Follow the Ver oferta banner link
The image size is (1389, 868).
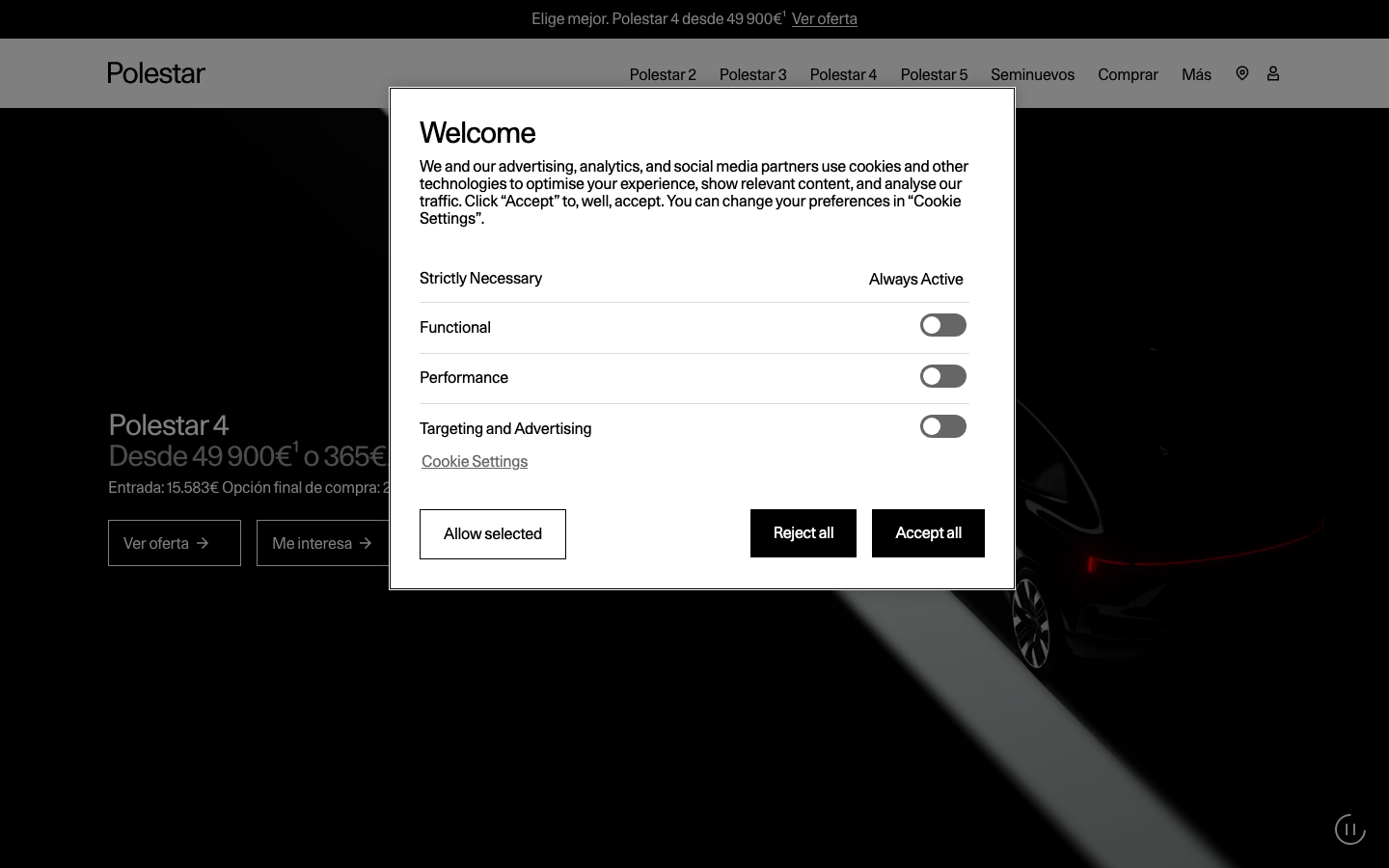(x=825, y=18)
